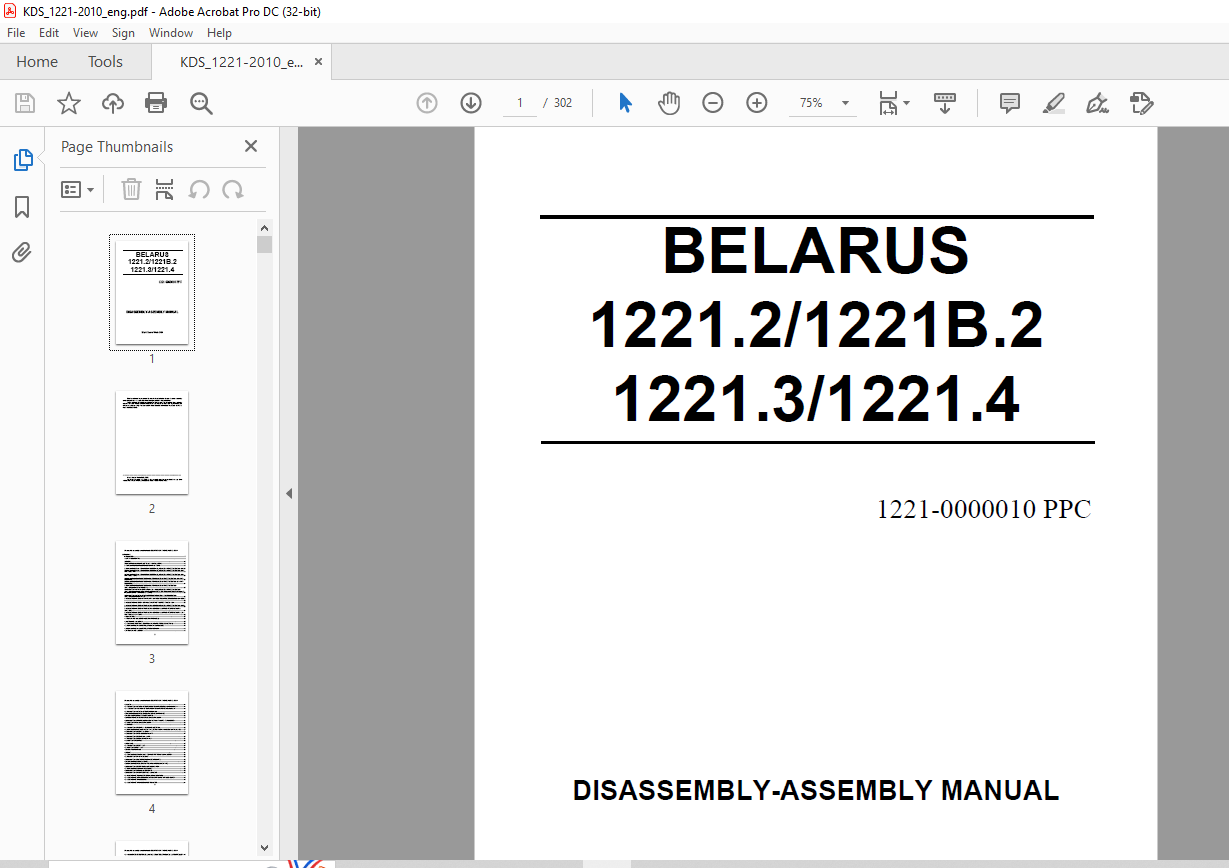
Task: Click the Page Thumbnails panel title
Action: coord(117,147)
